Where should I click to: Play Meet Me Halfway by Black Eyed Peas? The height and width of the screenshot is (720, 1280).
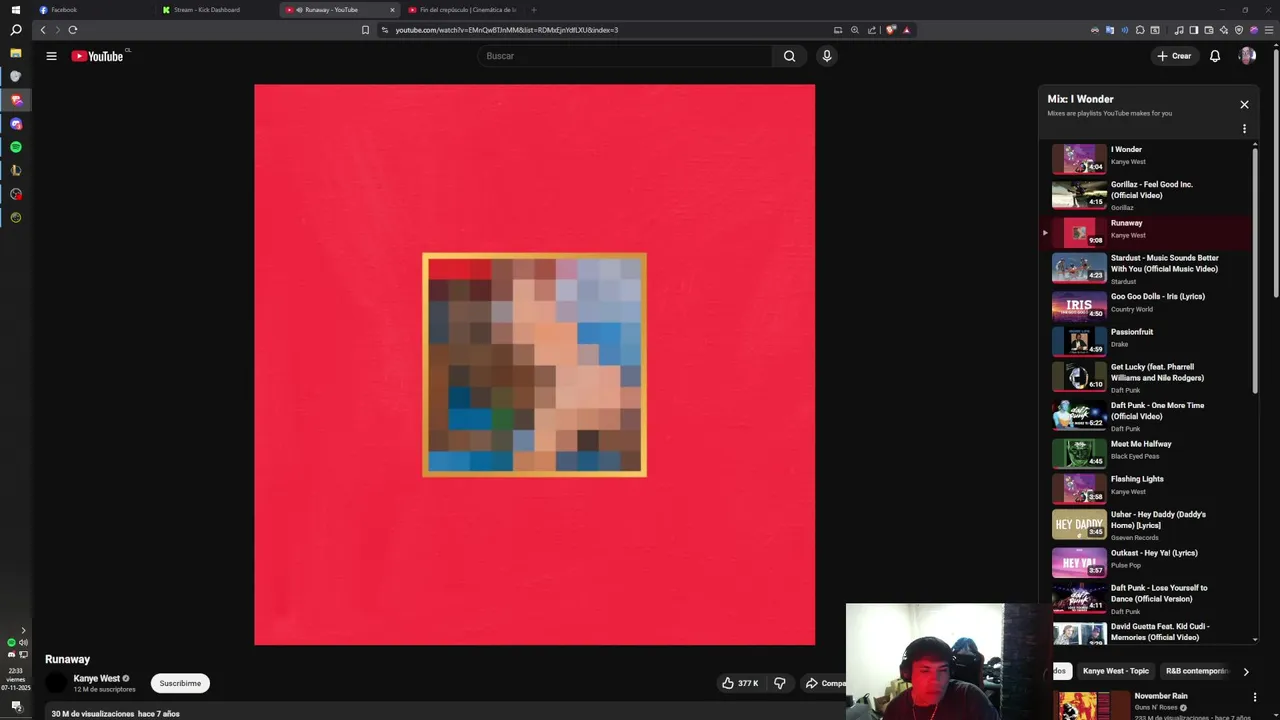click(x=1145, y=453)
